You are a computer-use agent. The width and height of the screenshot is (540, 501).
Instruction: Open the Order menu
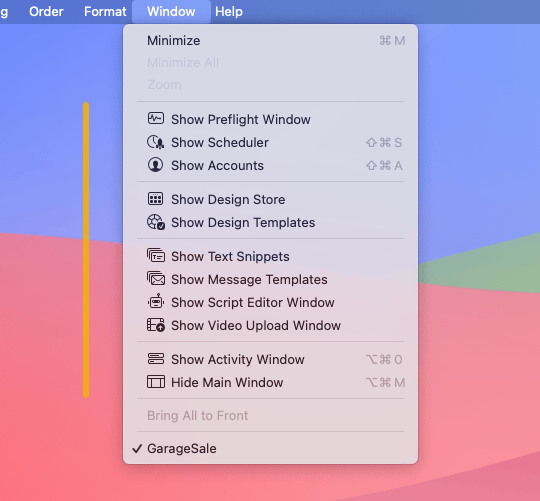coord(46,12)
